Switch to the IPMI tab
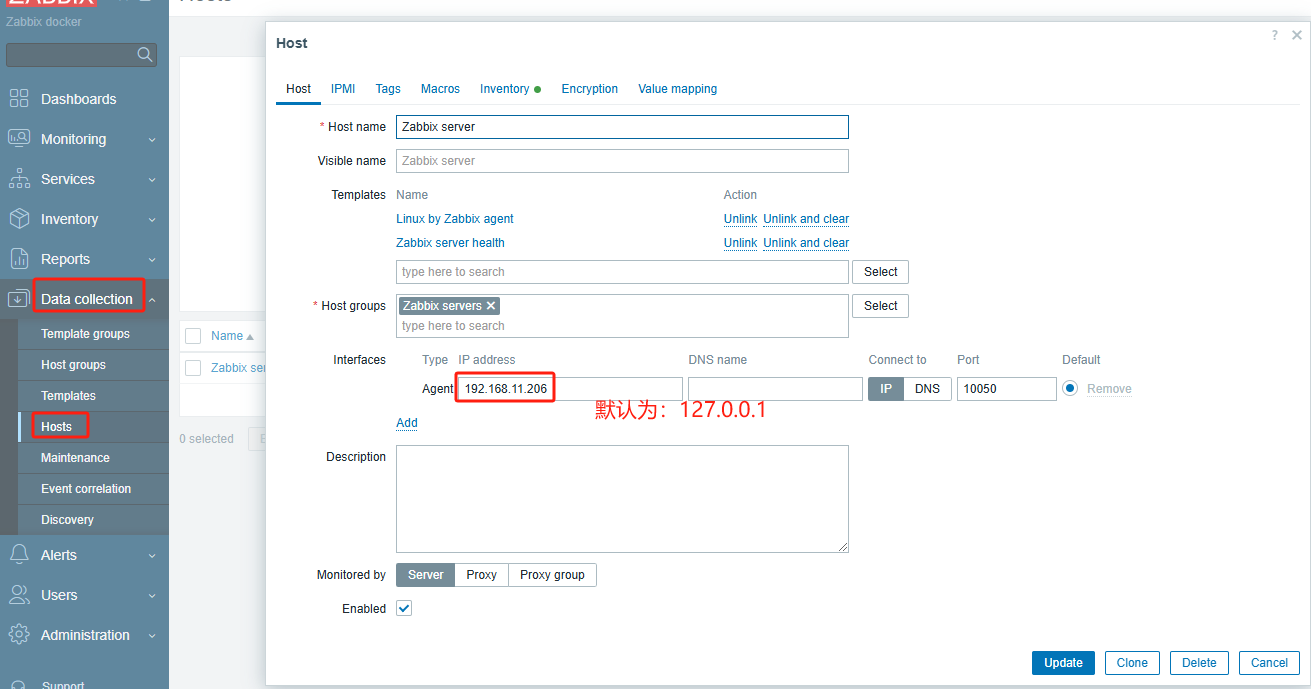This screenshot has height=689, width=1311. point(343,89)
